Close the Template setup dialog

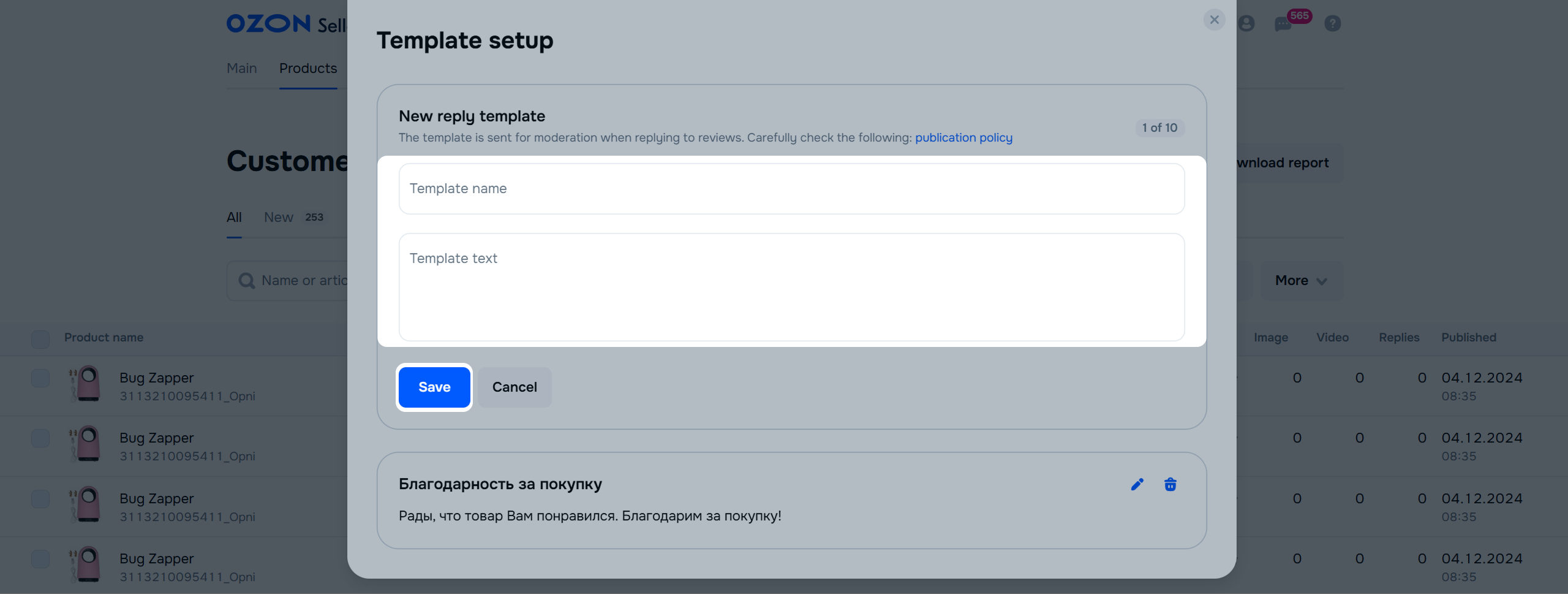click(x=1214, y=20)
